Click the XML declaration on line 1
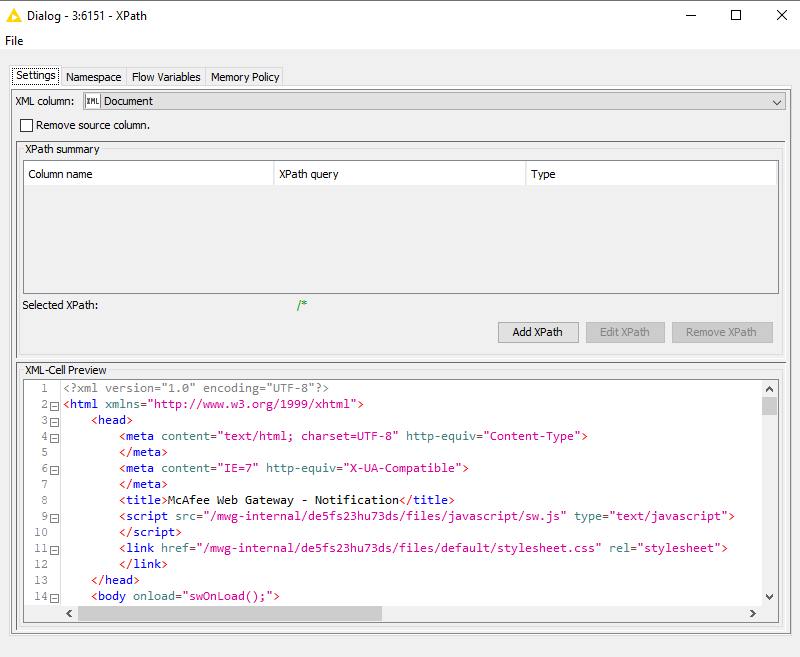The image size is (800, 657). click(x=196, y=388)
